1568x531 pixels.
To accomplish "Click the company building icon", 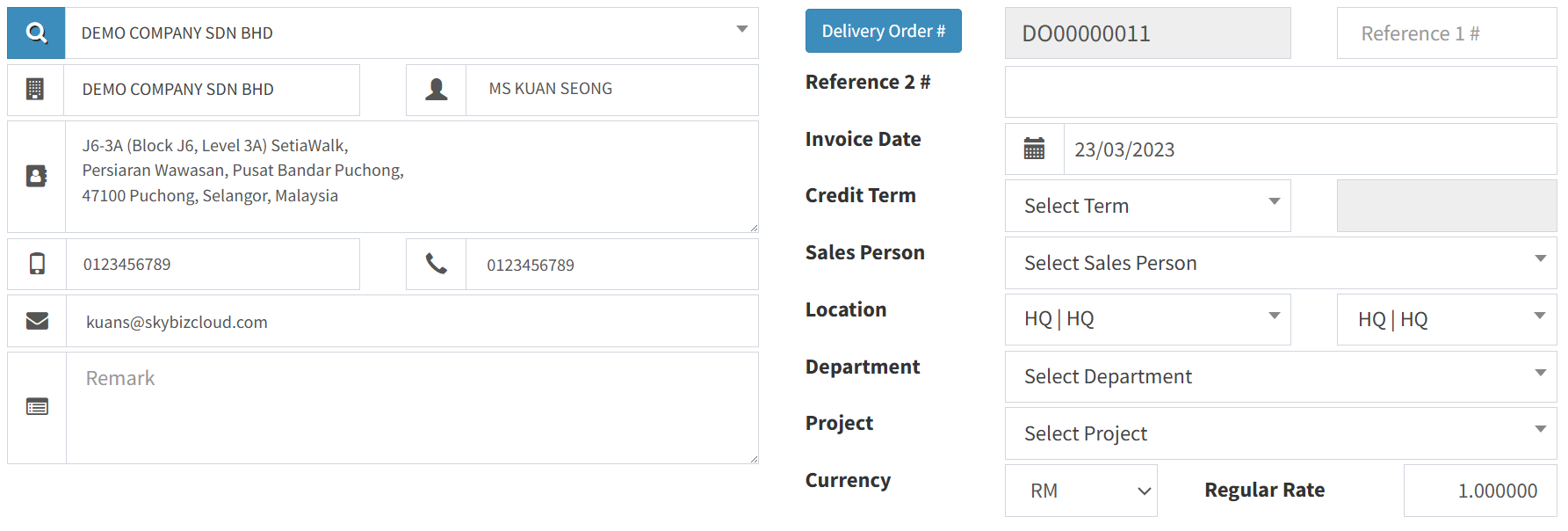I will click(x=35, y=90).
